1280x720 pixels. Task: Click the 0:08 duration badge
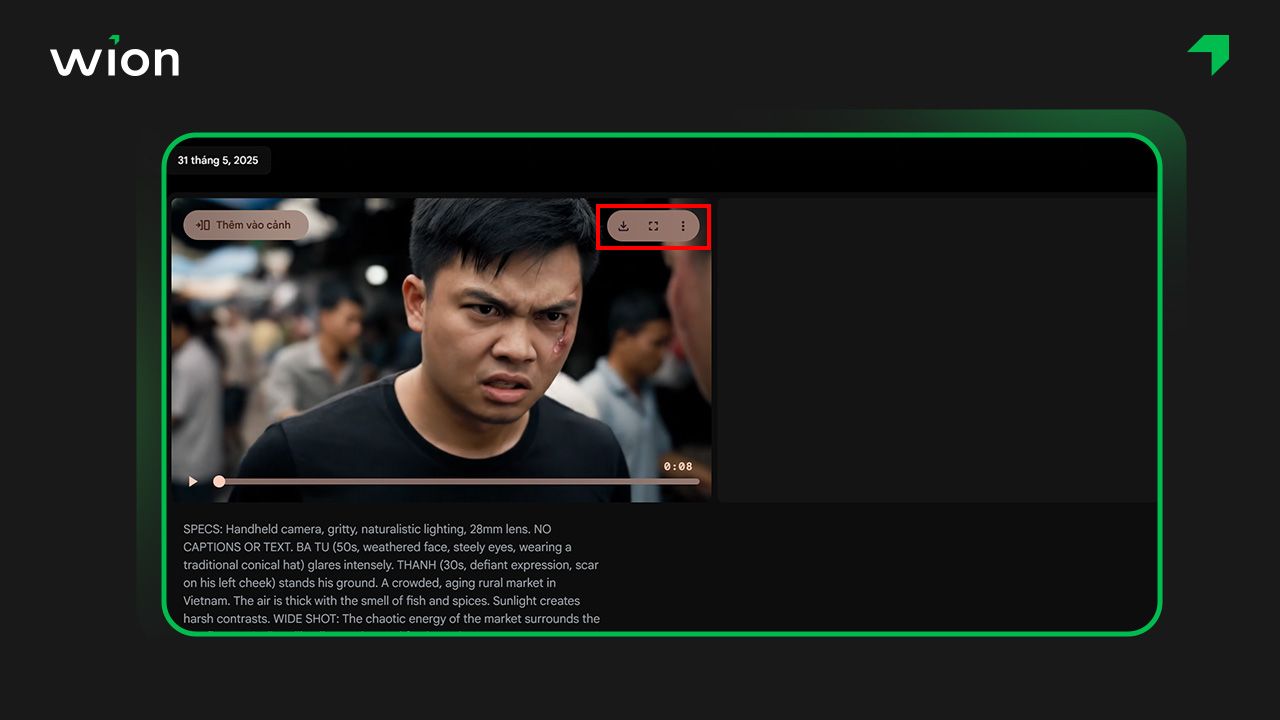pos(676,465)
